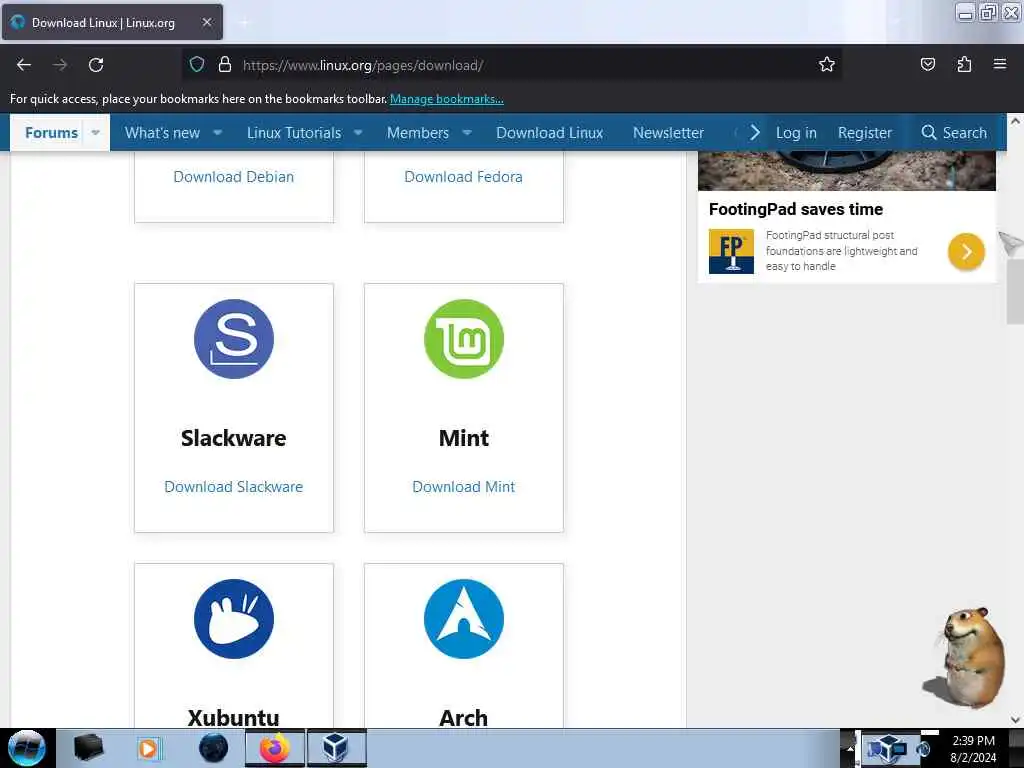Switch to the VirtualBox cube taskbar button
Screen dimensions: 1024x768
(x=336, y=748)
